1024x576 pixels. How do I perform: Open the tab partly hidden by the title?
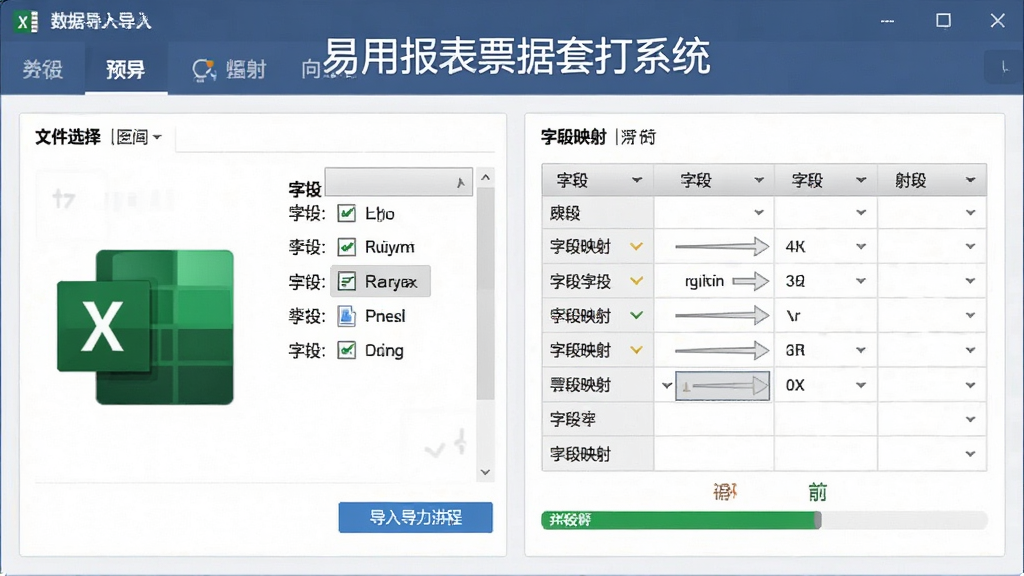point(312,69)
